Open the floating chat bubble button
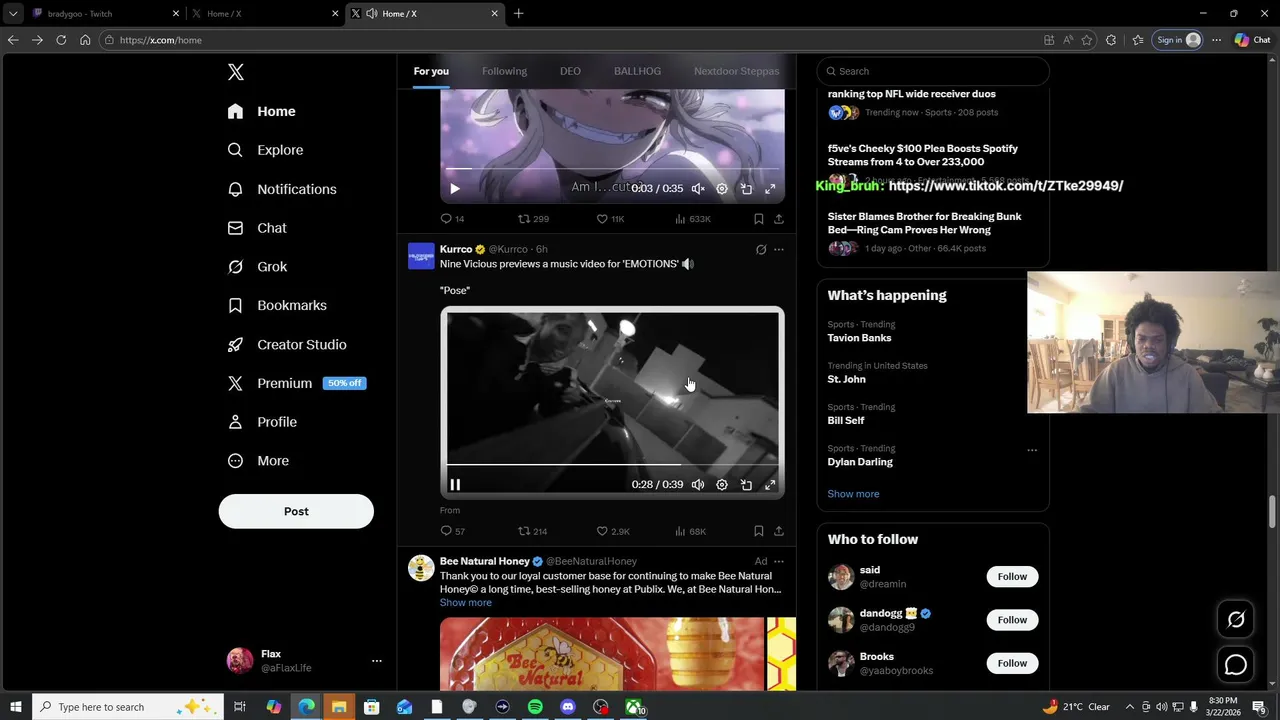This screenshot has width=1280, height=720. point(1236,665)
